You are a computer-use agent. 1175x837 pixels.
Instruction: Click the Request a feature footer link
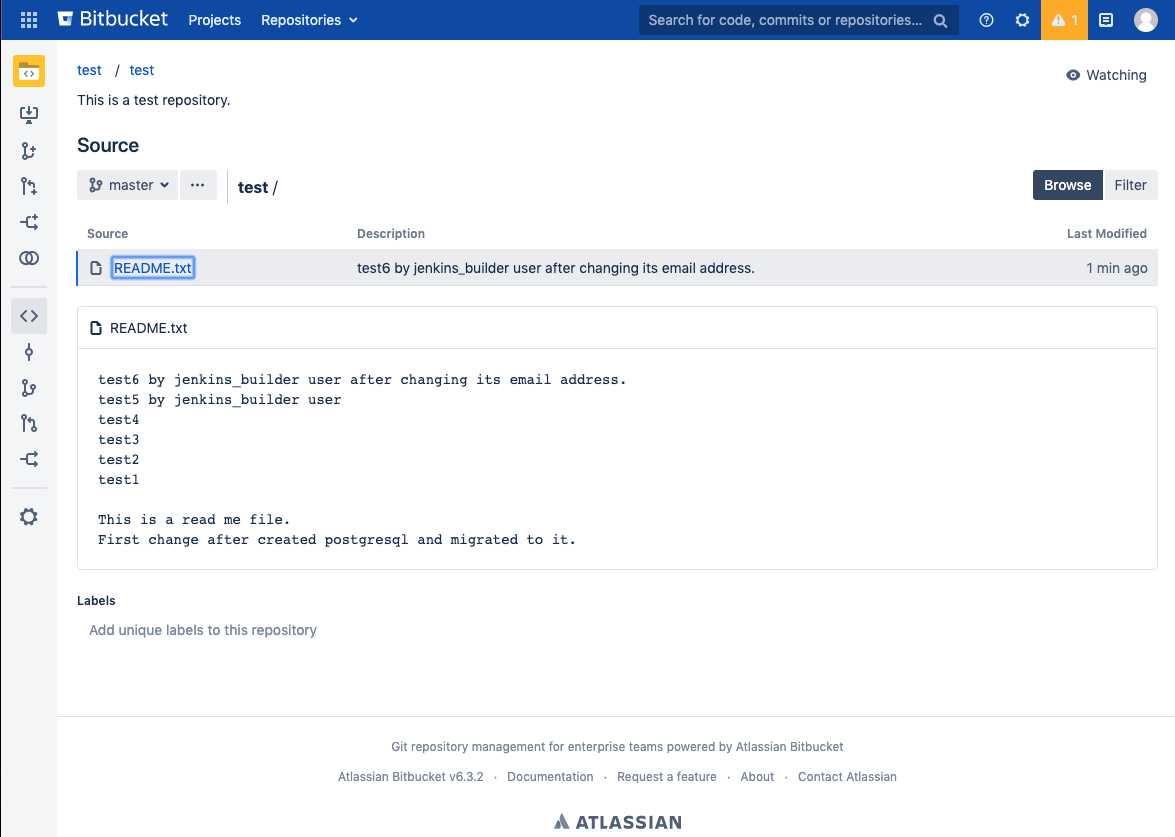(x=667, y=777)
